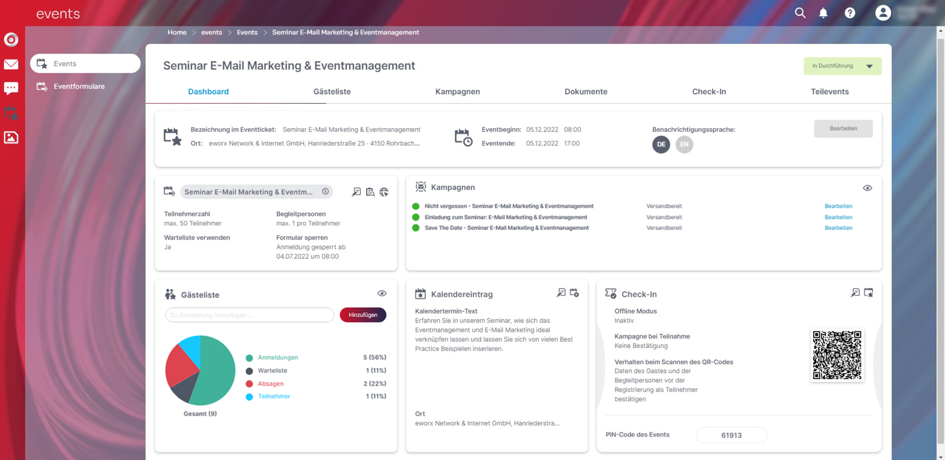Screen dimensions: 945x460
Task: Click the green slice of the pie chart
Action: pos(216,368)
